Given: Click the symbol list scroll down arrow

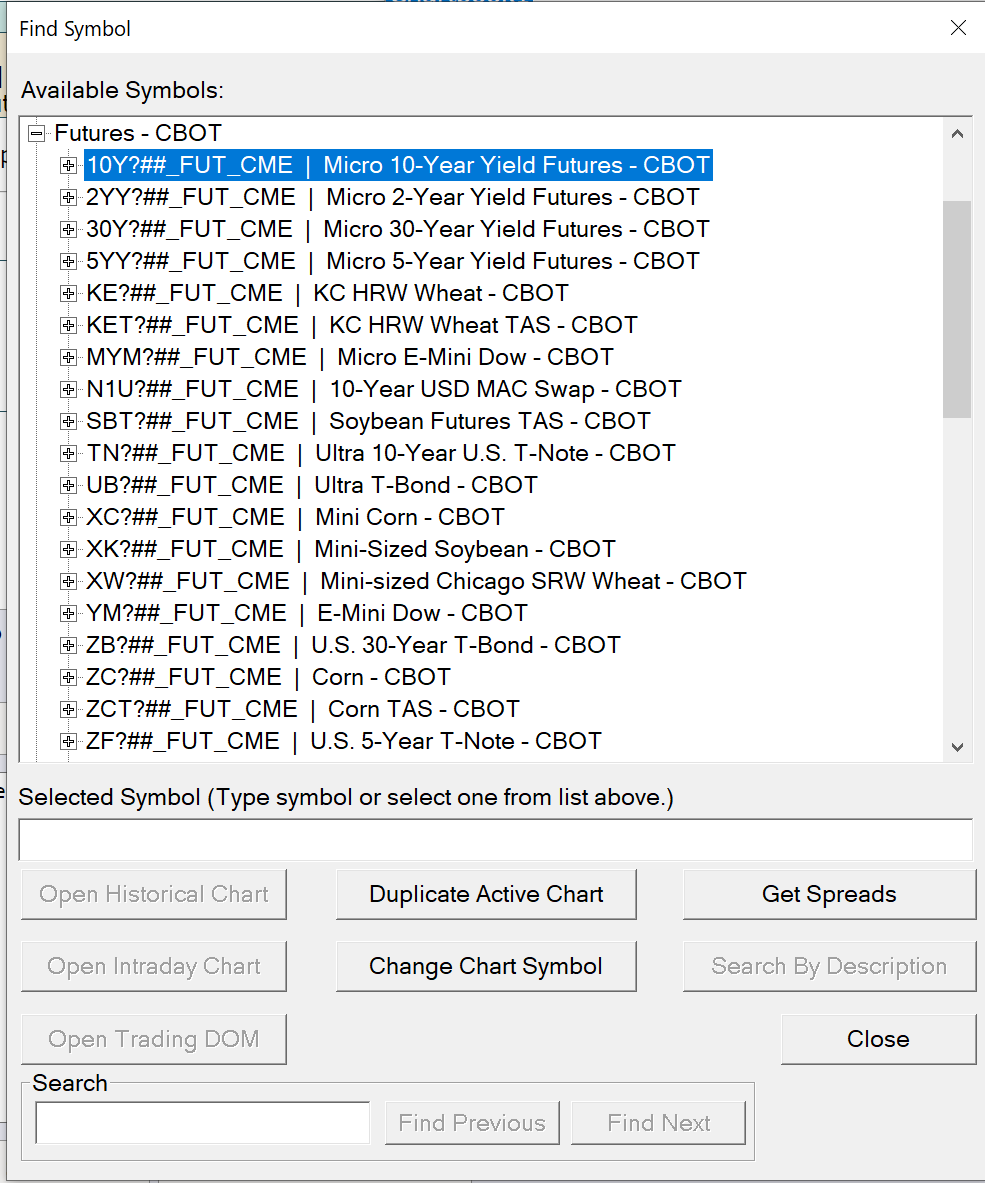Looking at the screenshot, I should click(x=957, y=747).
